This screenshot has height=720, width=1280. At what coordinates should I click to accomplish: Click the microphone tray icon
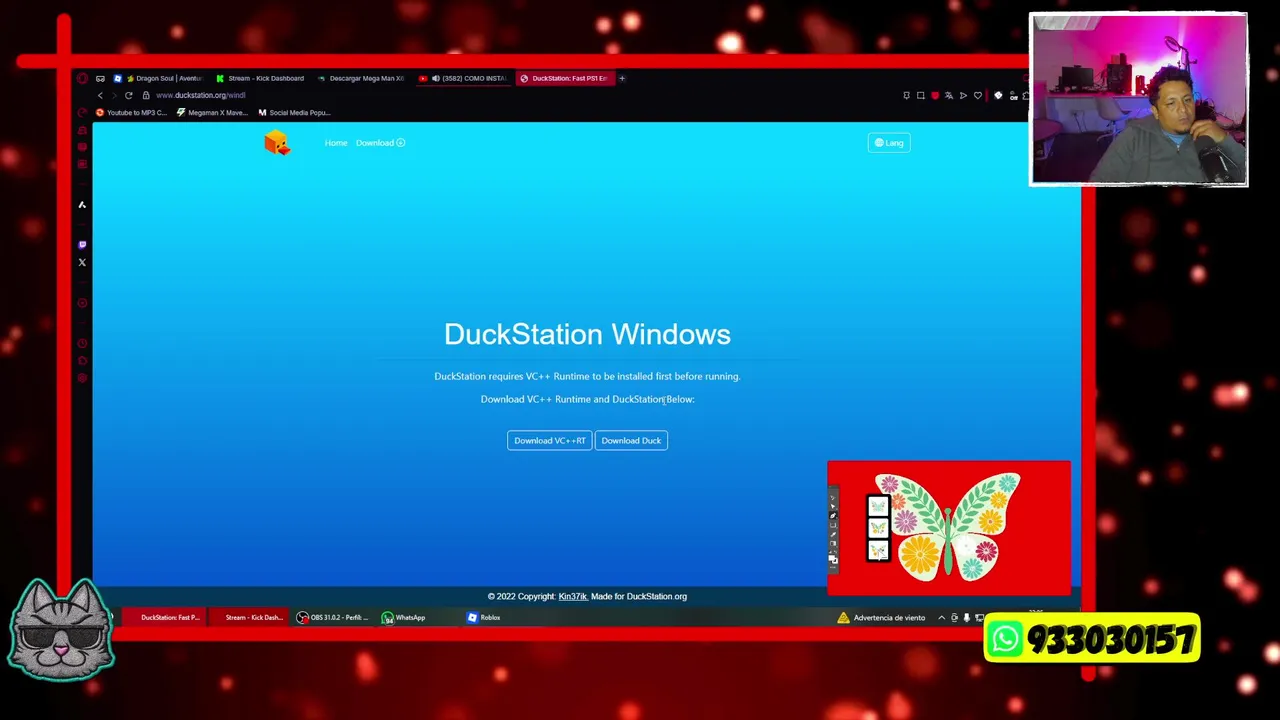(966, 617)
